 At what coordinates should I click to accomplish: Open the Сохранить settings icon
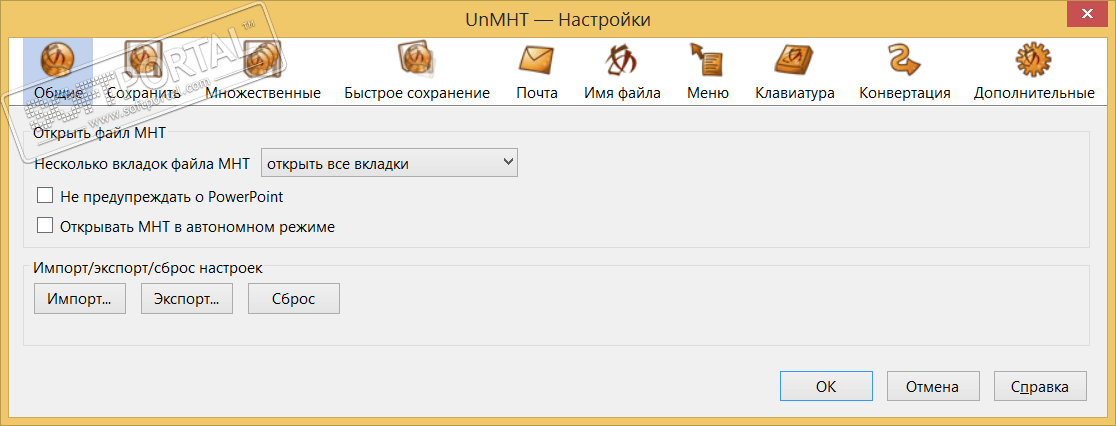[143, 60]
